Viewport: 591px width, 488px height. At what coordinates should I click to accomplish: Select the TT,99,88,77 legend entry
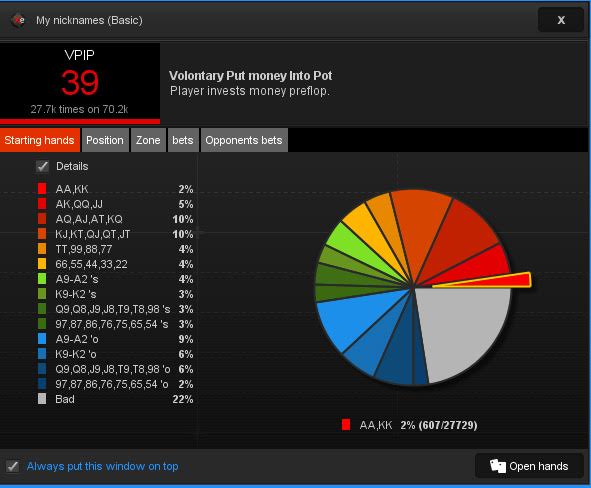pyautogui.click(x=115, y=249)
